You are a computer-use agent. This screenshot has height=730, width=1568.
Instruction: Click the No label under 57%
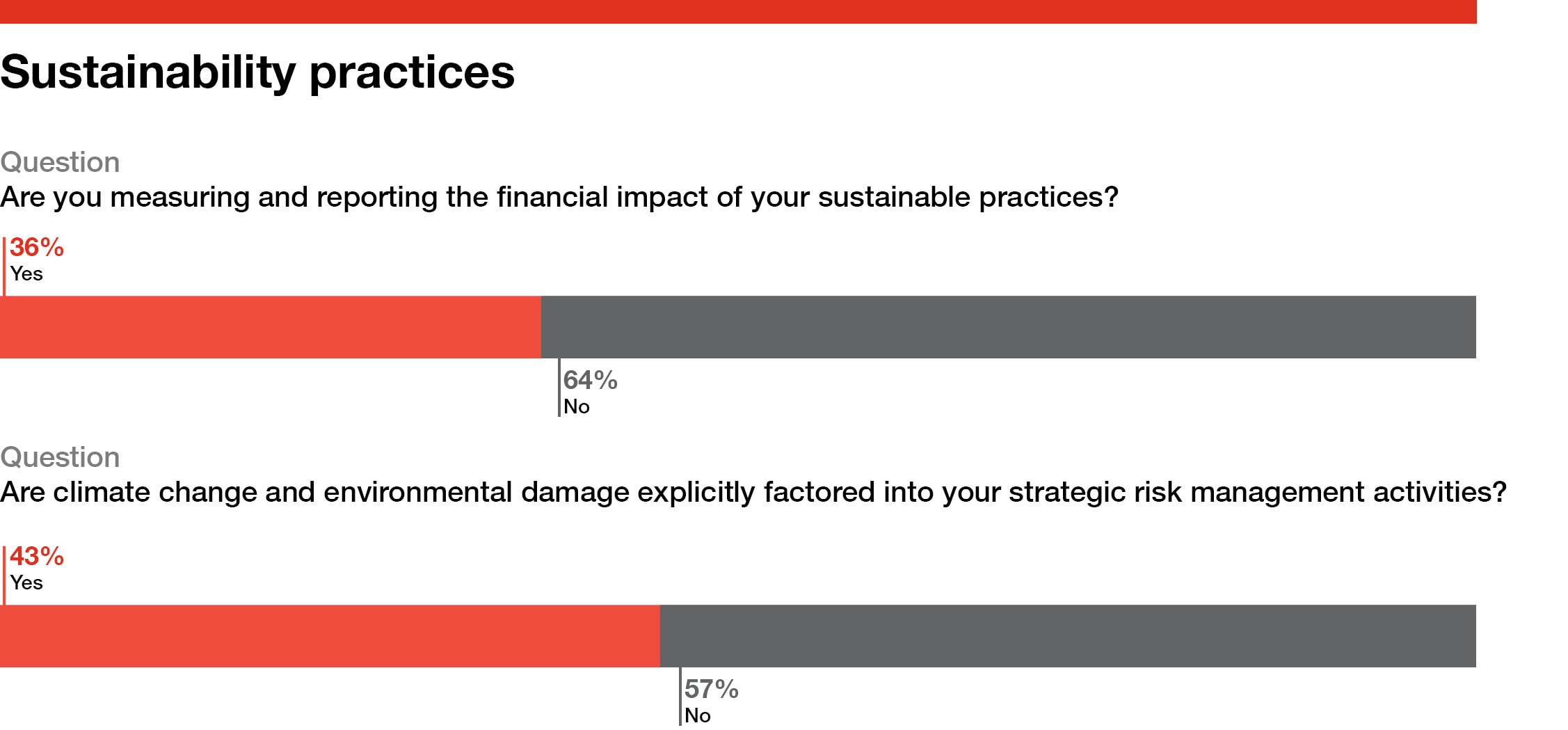698,716
